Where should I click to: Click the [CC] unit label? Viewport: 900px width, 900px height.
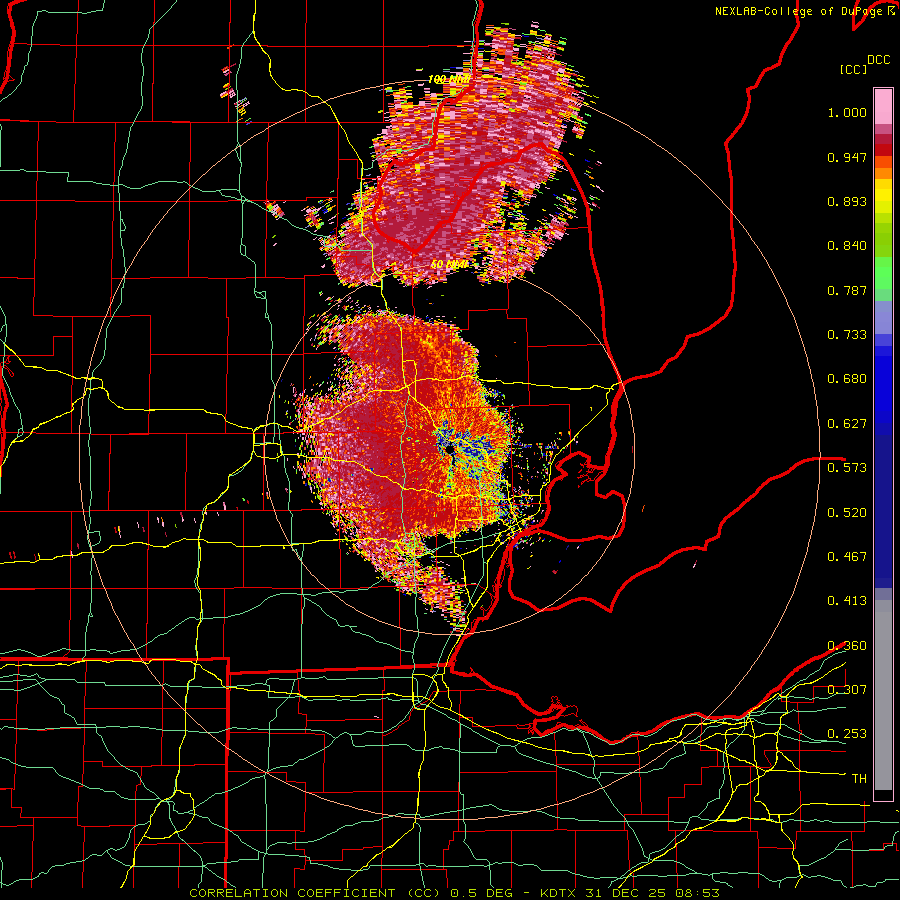[853, 69]
